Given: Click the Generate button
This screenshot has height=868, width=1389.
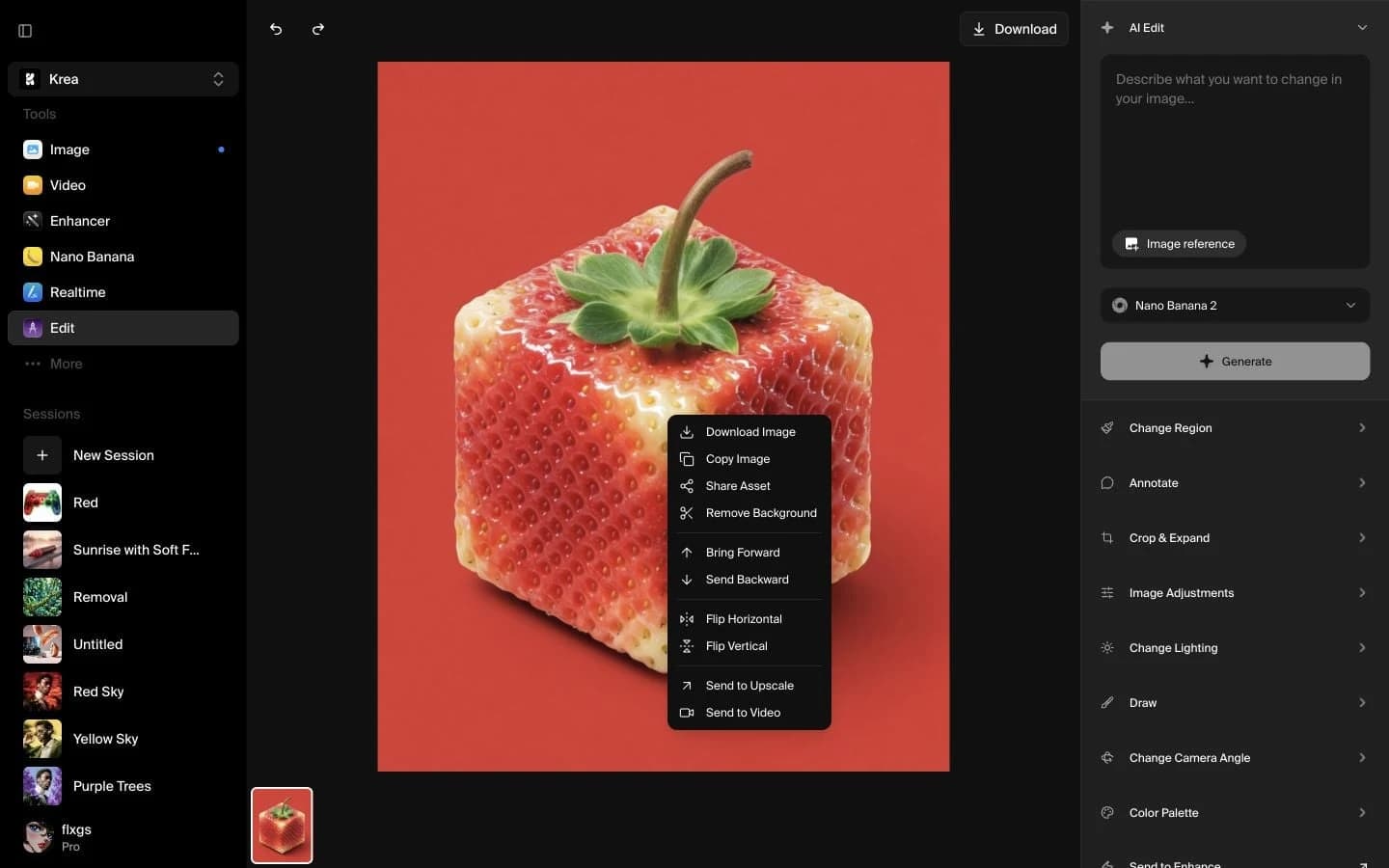Looking at the screenshot, I should (1235, 362).
